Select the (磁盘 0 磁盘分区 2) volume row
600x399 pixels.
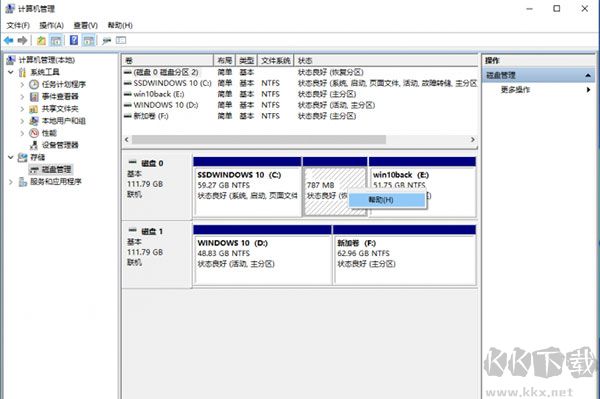[x=300, y=72]
